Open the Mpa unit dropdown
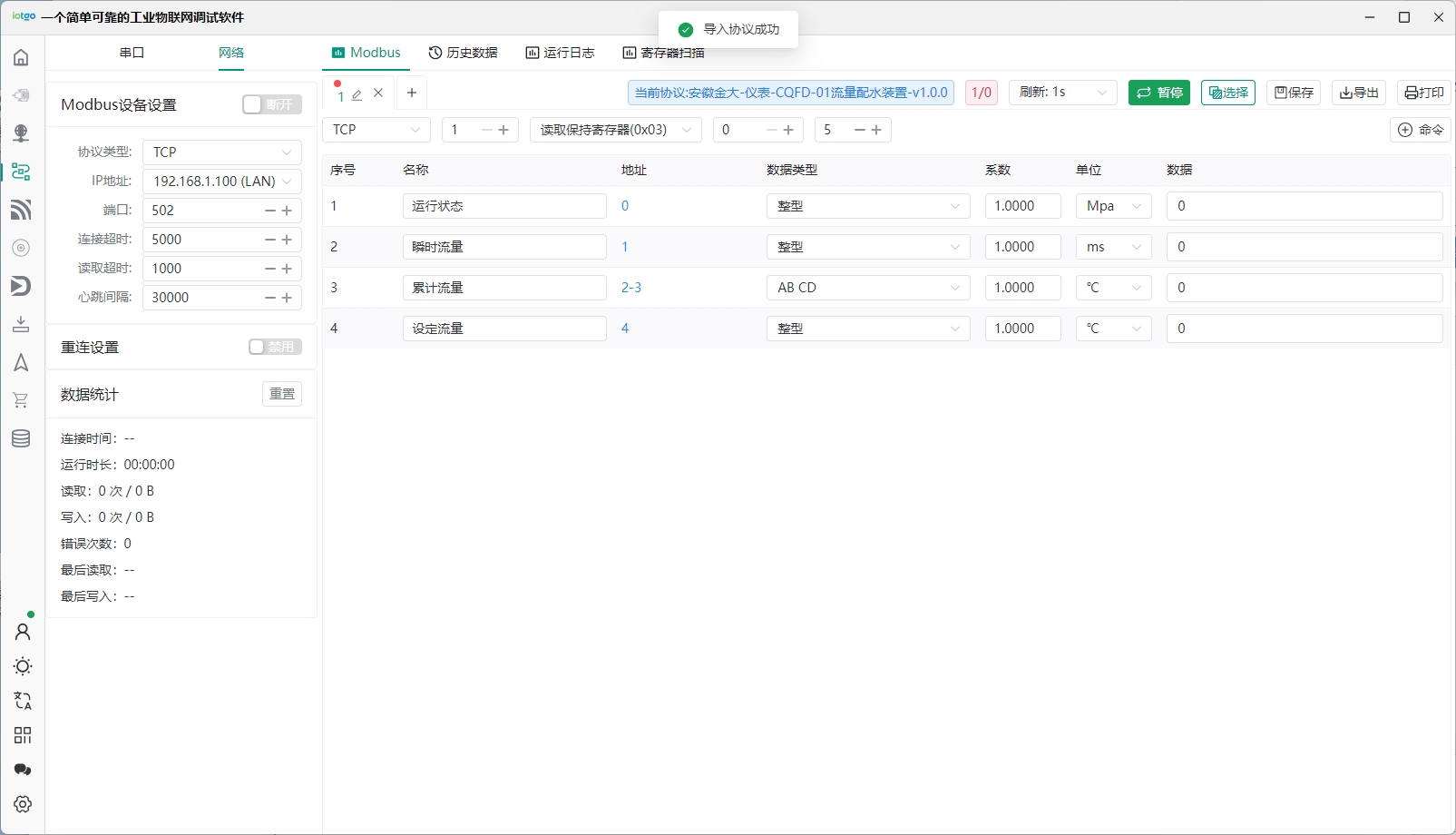 point(1114,206)
